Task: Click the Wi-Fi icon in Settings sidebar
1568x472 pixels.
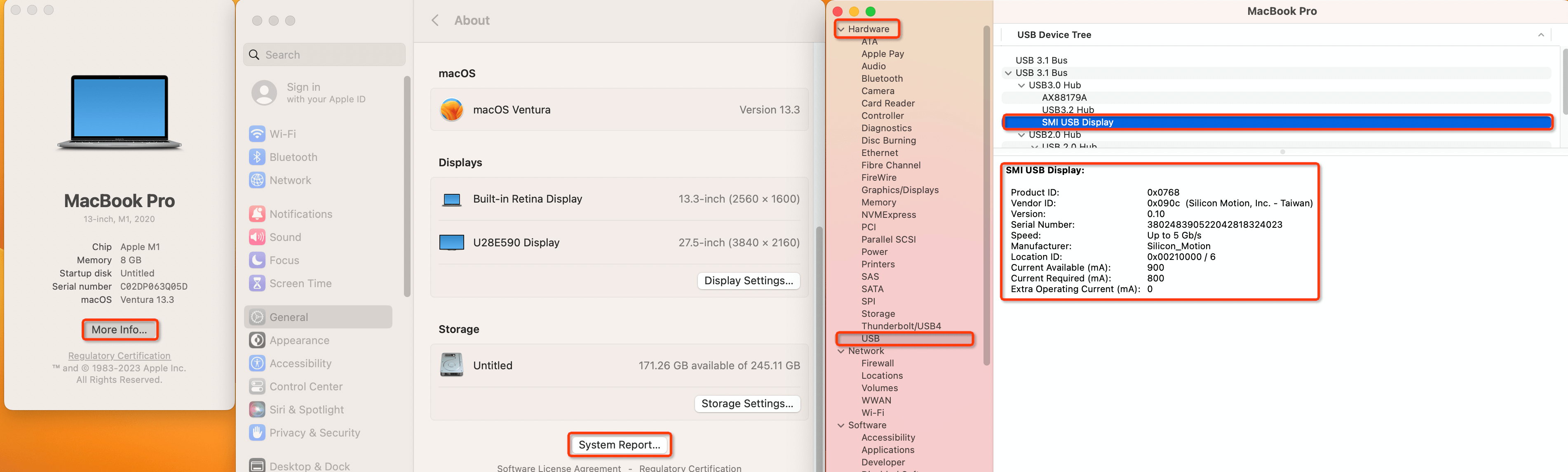Action: [x=257, y=134]
